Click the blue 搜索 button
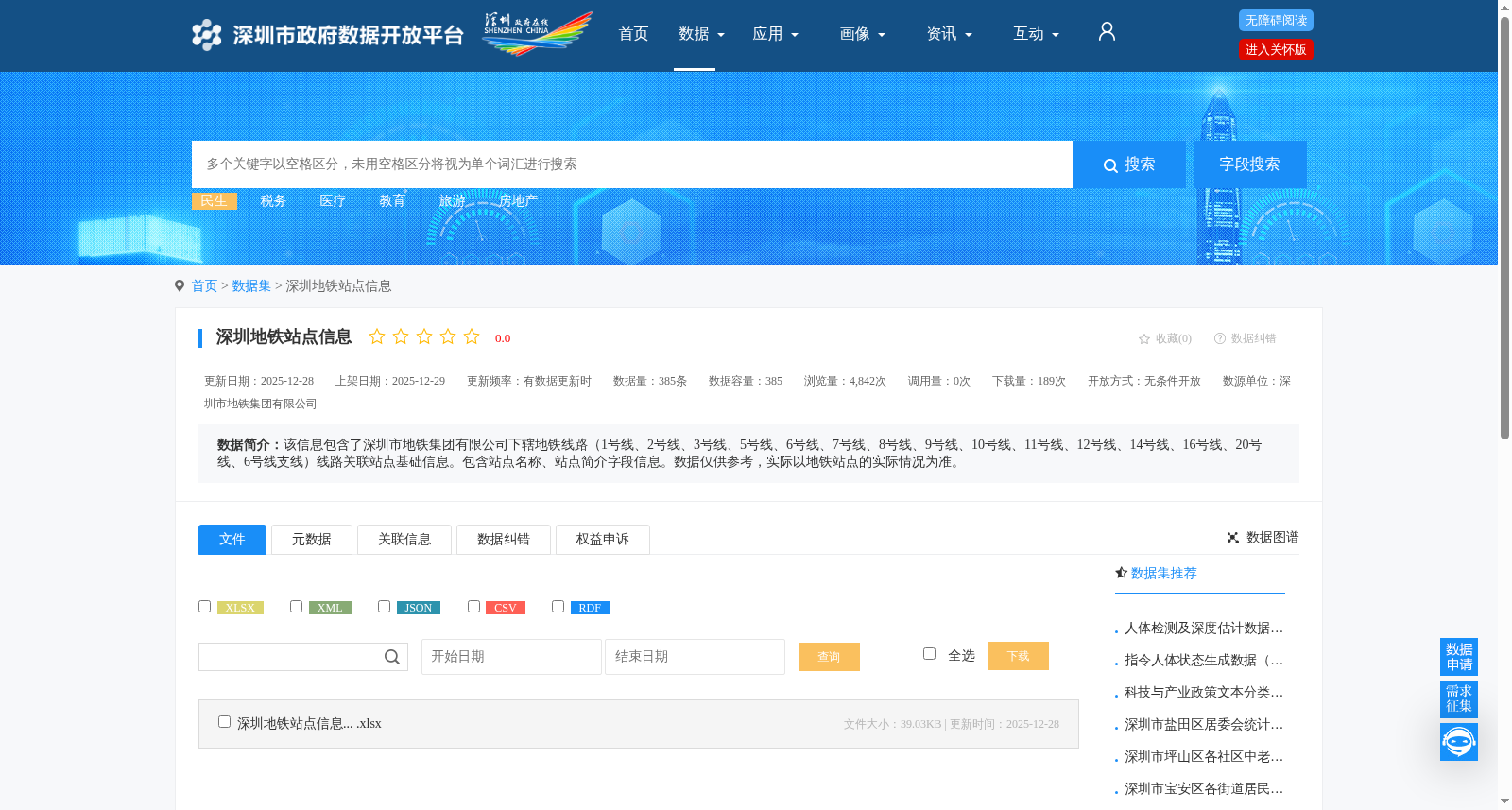 [1129, 164]
